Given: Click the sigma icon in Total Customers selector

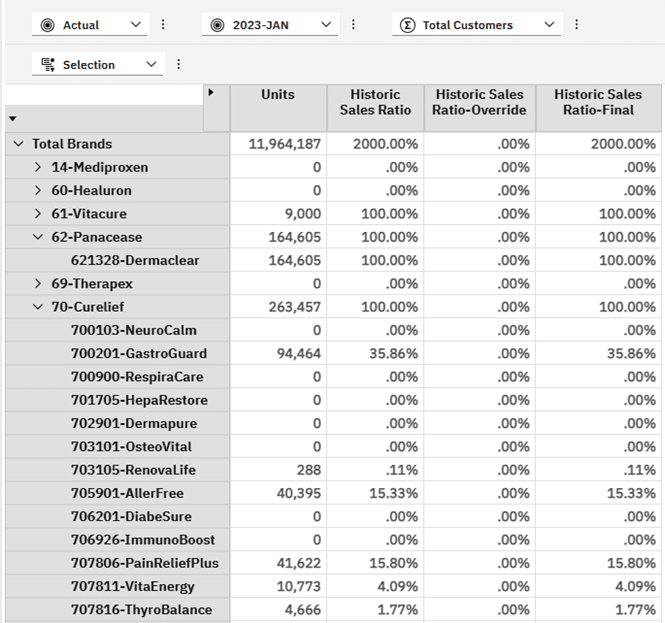Looking at the screenshot, I should pos(407,25).
